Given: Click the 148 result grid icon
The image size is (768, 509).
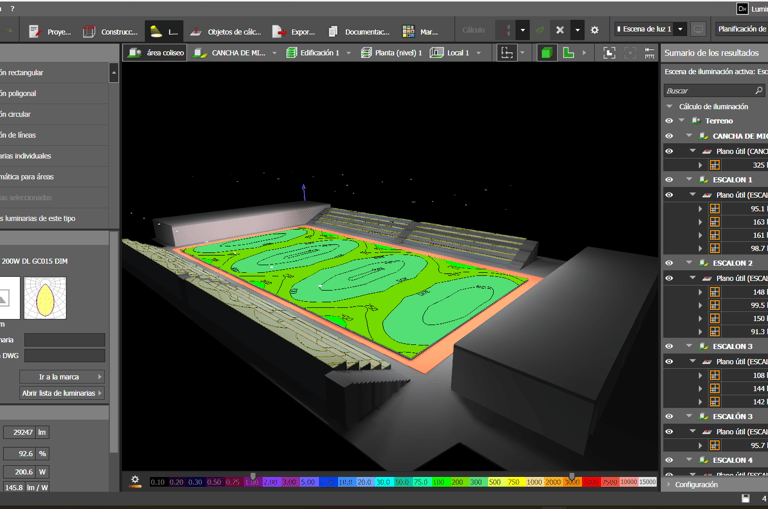Looking at the screenshot, I should click(715, 292).
